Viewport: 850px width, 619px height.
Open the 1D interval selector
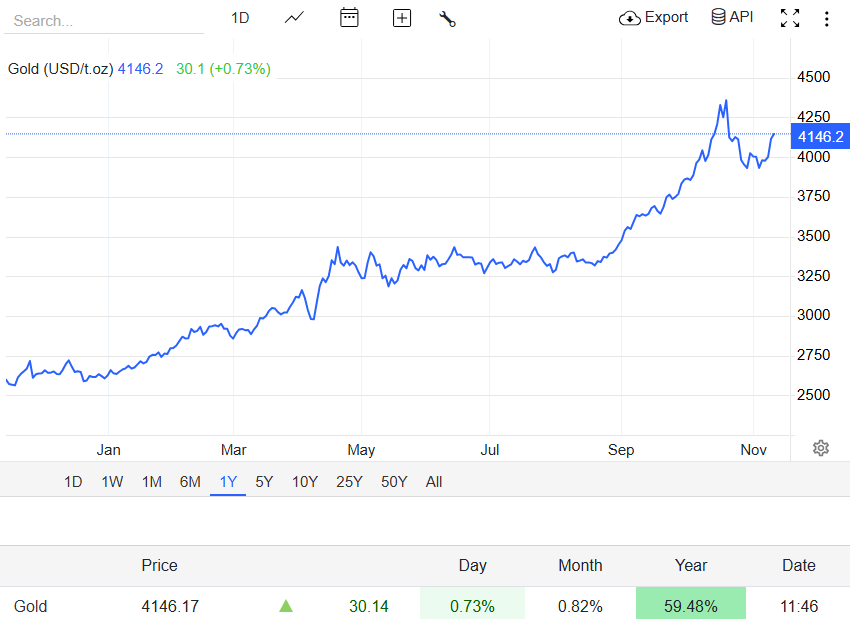point(240,17)
